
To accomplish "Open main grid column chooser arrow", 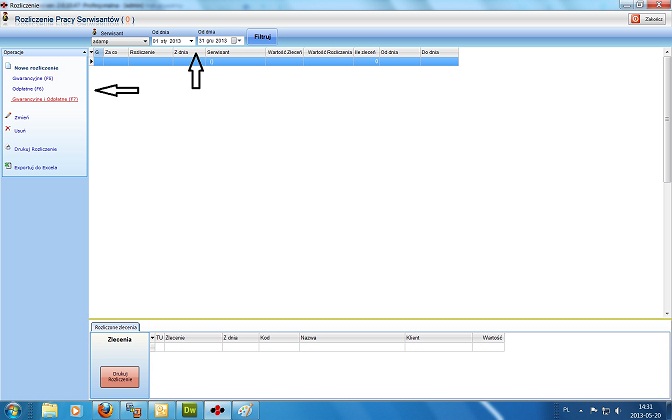I will click(x=91, y=52).
